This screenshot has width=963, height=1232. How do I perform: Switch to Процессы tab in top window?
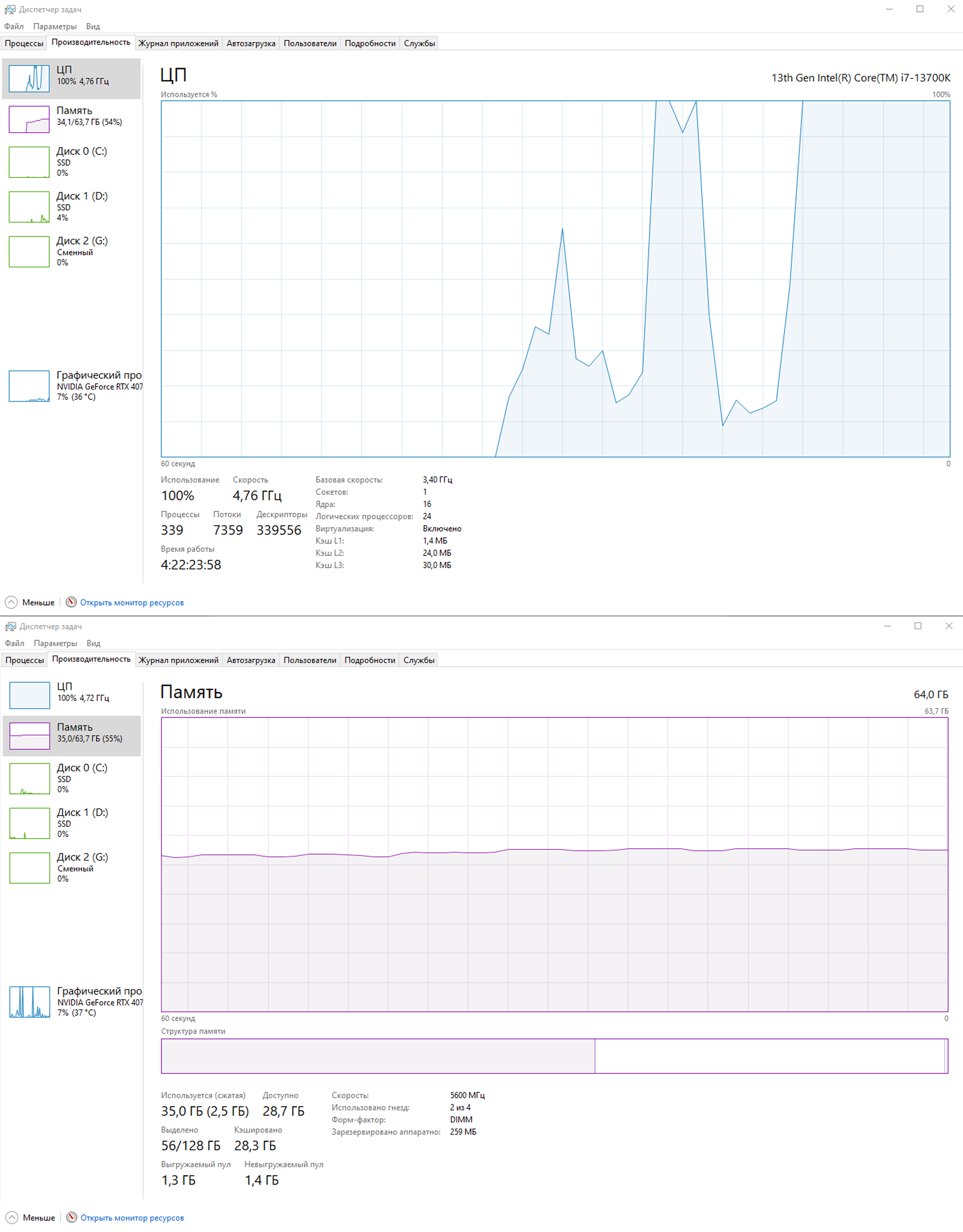pos(24,43)
